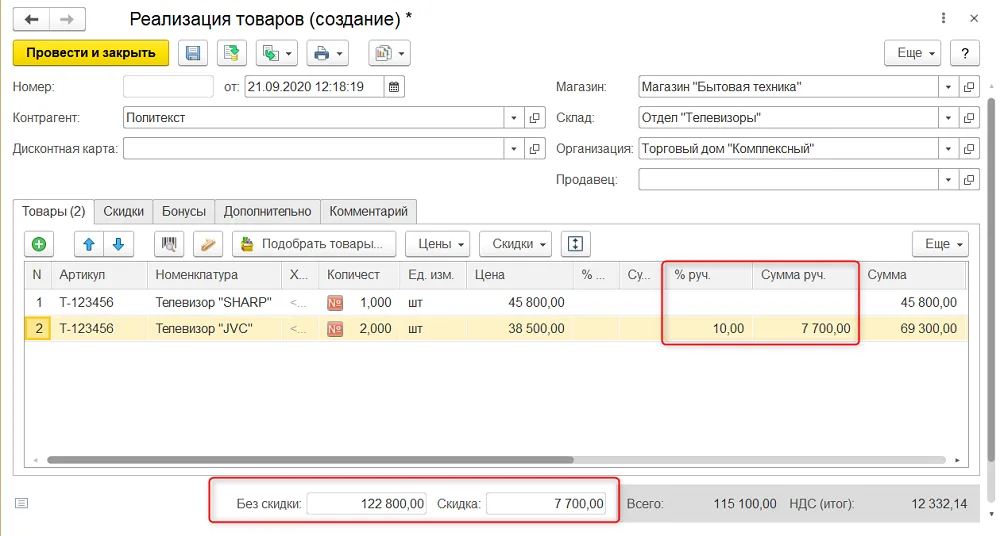
Task: Click the barcode search icon
Action: coord(169,244)
